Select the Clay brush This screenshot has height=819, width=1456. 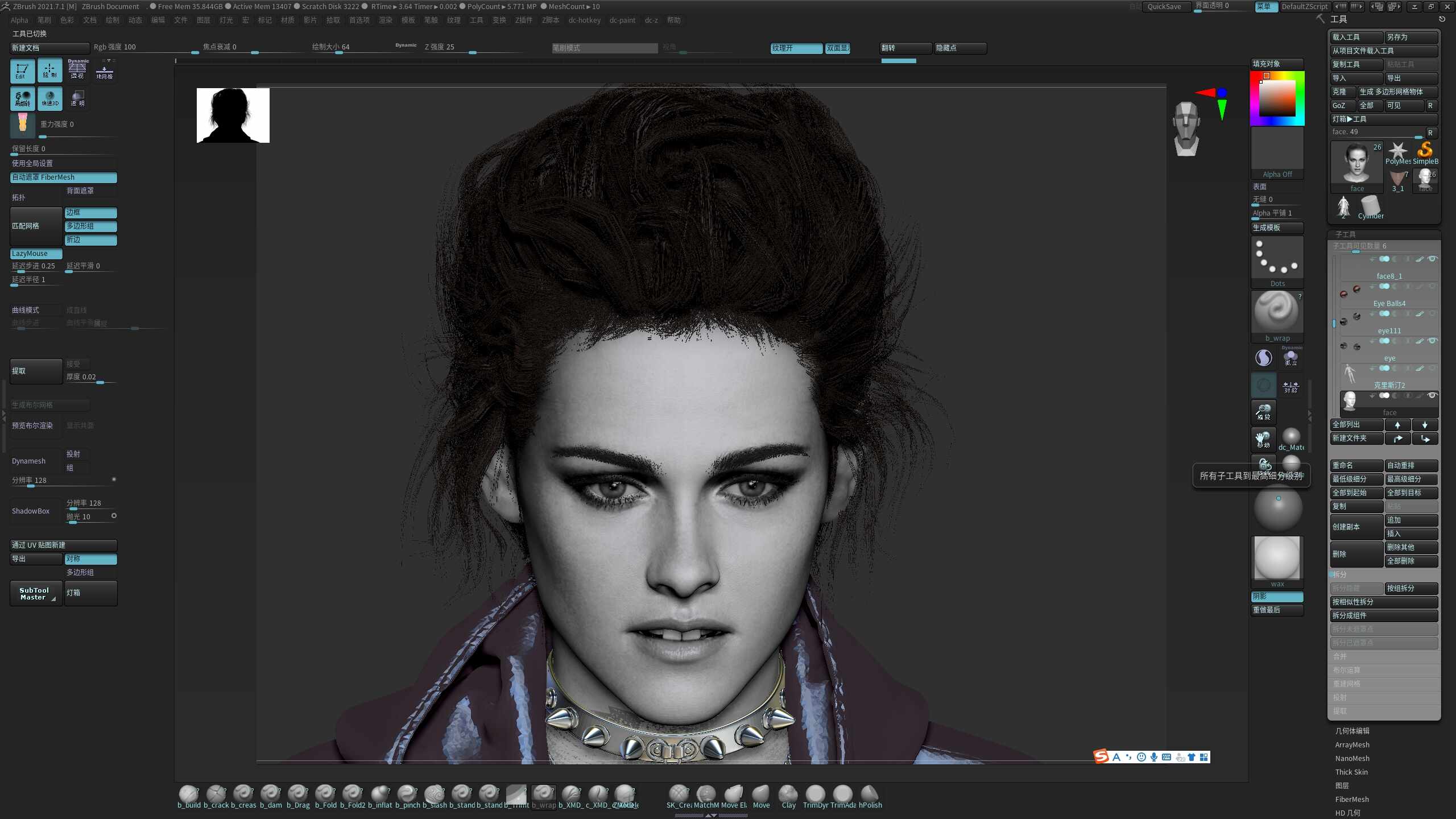tap(788, 796)
